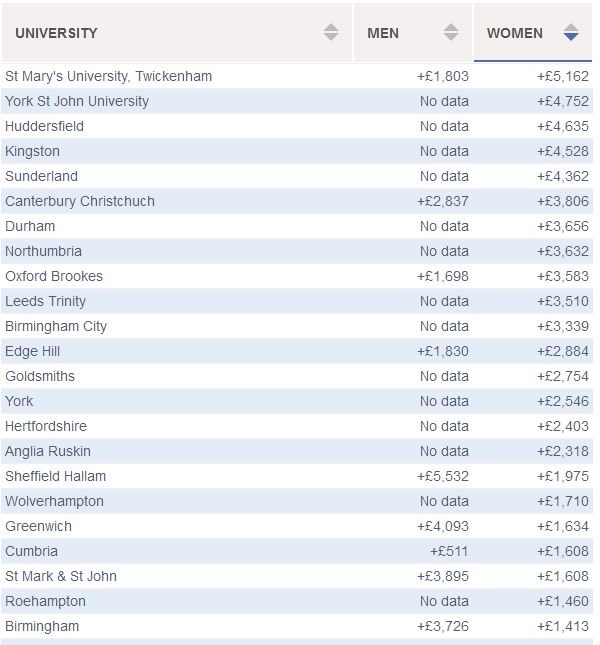The width and height of the screenshot is (600, 645).
Task: Click the Canterbury Christchuch entry
Action: [80, 201]
